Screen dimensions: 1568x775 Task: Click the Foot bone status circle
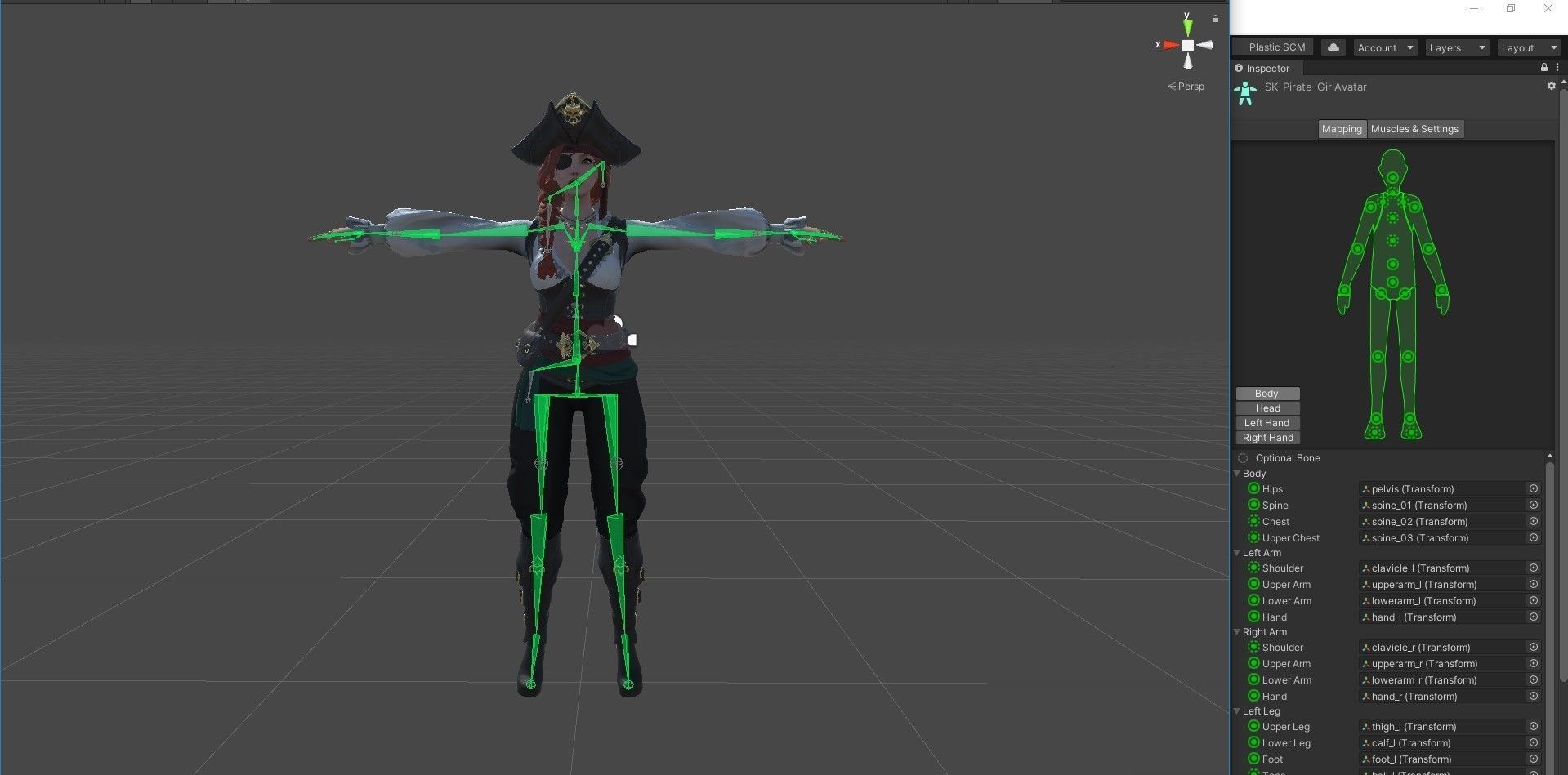pyautogui.click(x=1253, y=759)
